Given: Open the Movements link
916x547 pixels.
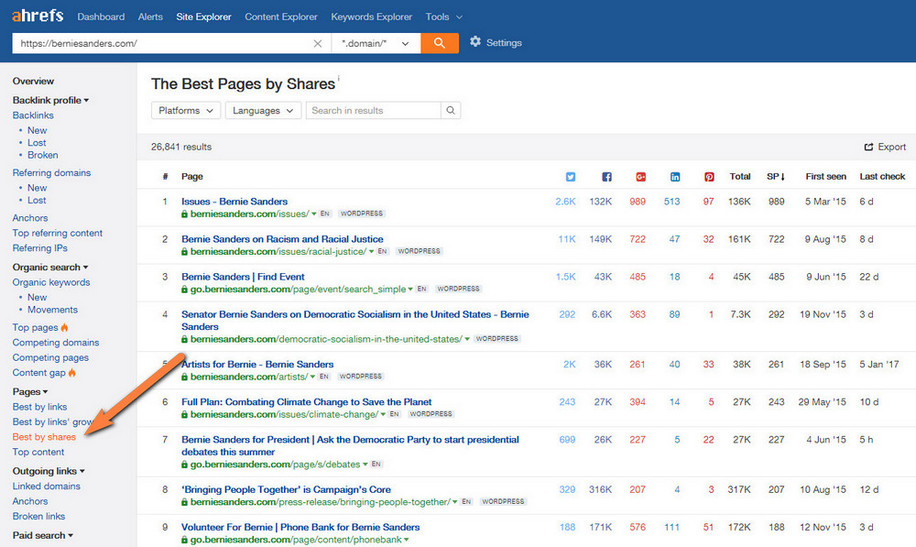Looking at the screenshot, I should tap(53, 310).
